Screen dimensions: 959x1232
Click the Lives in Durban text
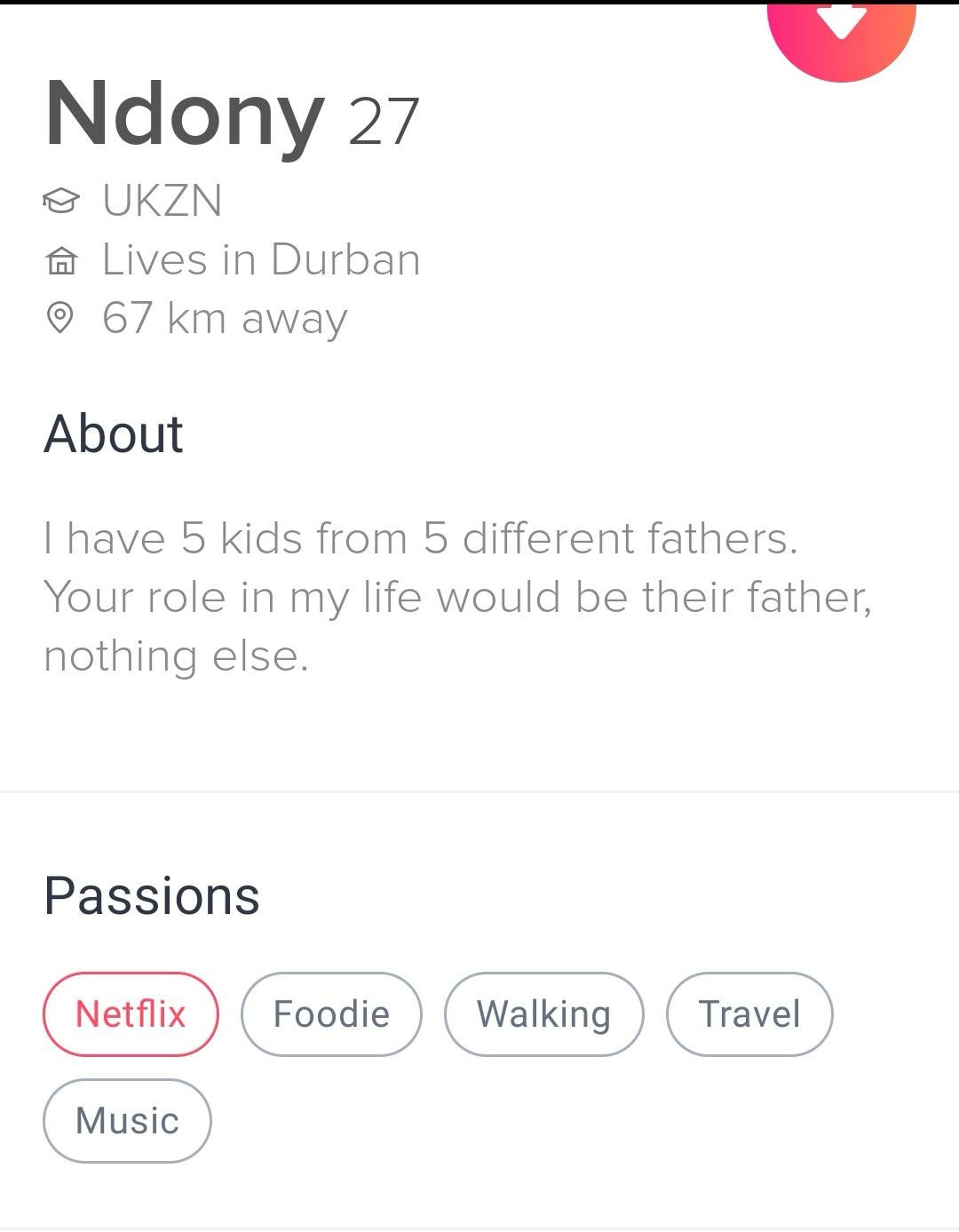pyautogui.click(x=261, y=260)
